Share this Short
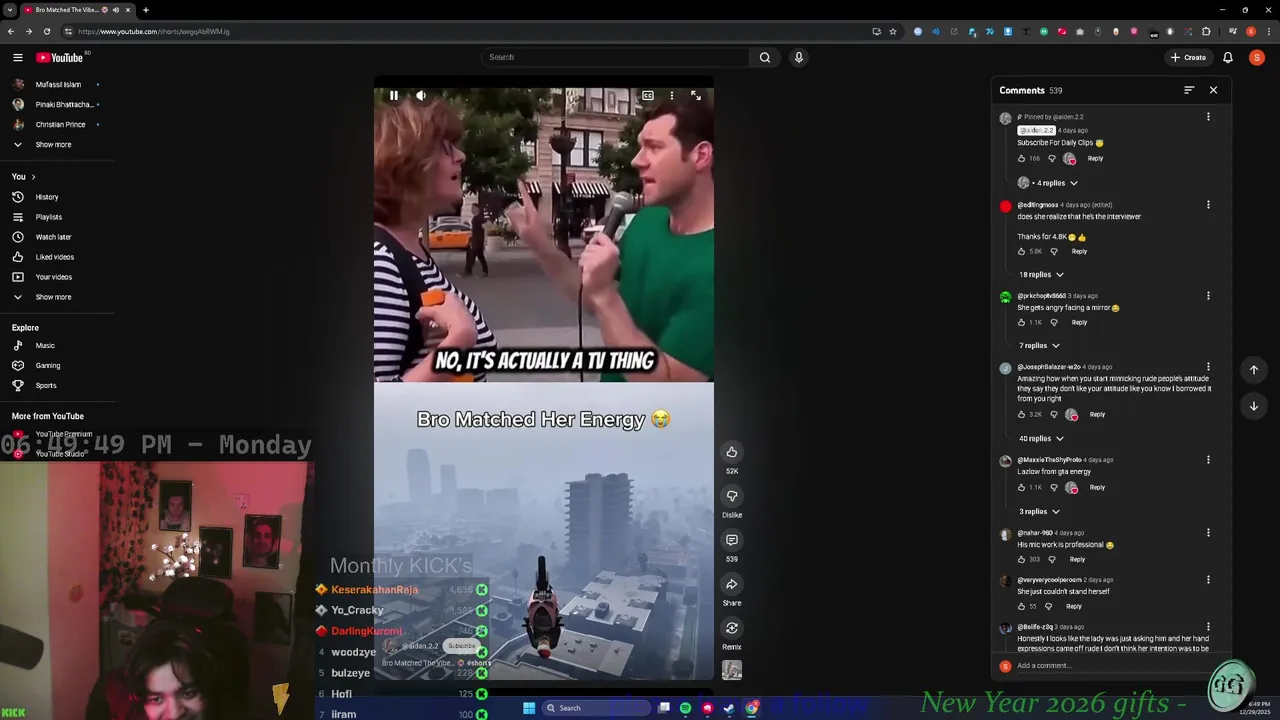 732,584
